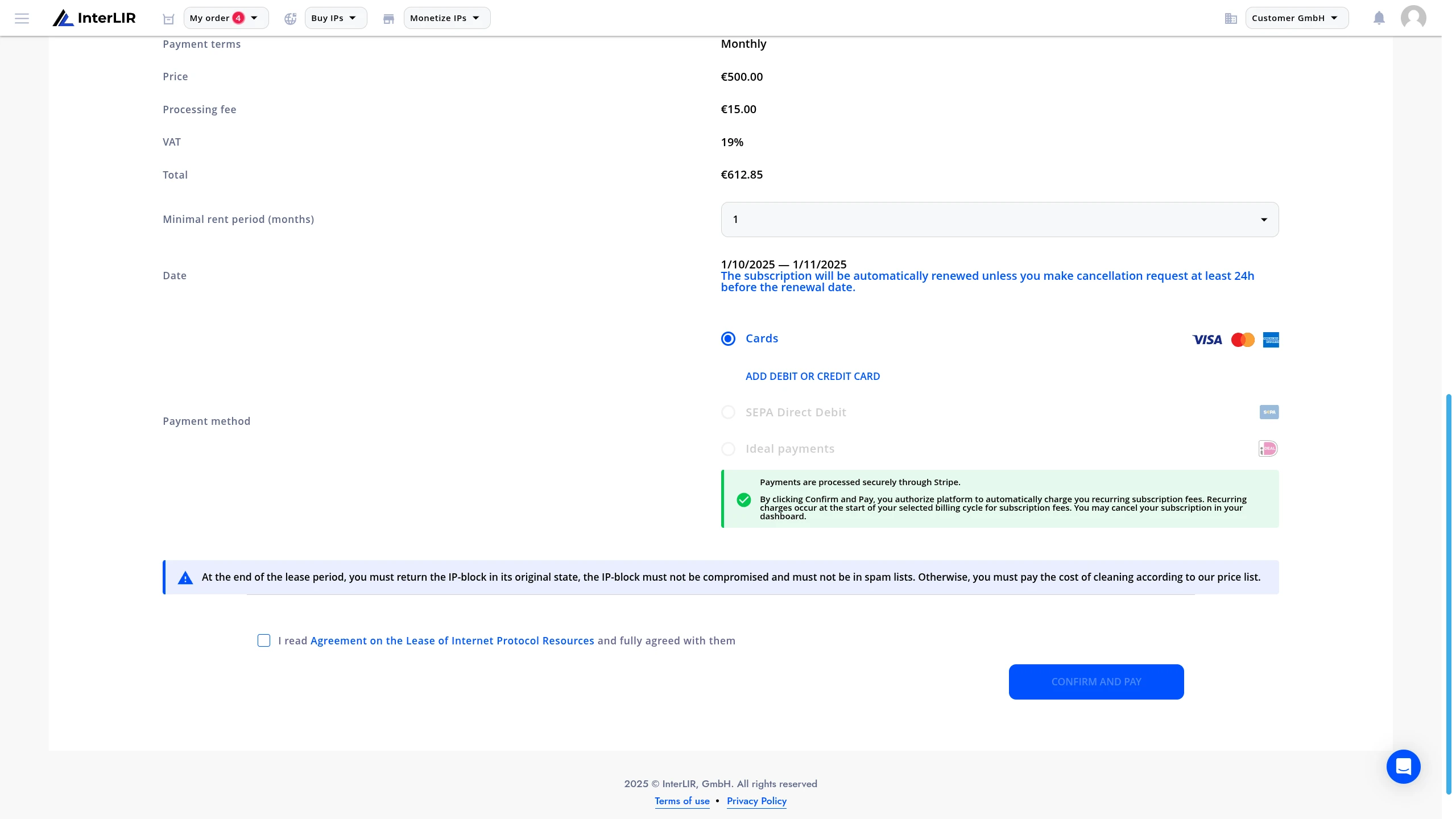Select SEPA Direct Debit radio option

728,412
